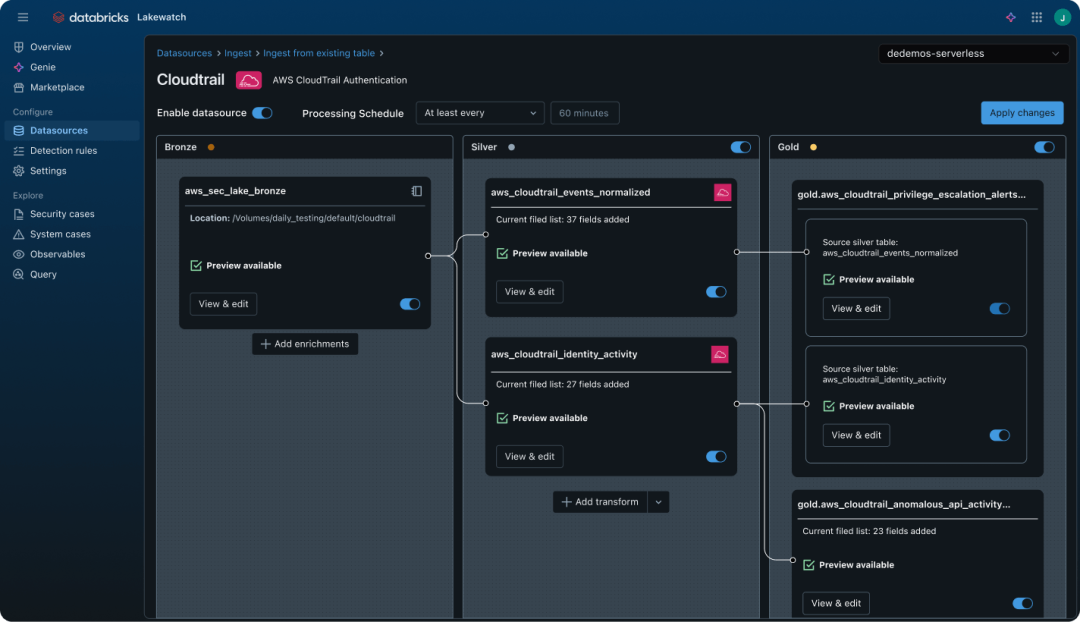Toggle the Silver layer switch
Image resolution: width=1080 pixels, height=622 pixels.
740,147
